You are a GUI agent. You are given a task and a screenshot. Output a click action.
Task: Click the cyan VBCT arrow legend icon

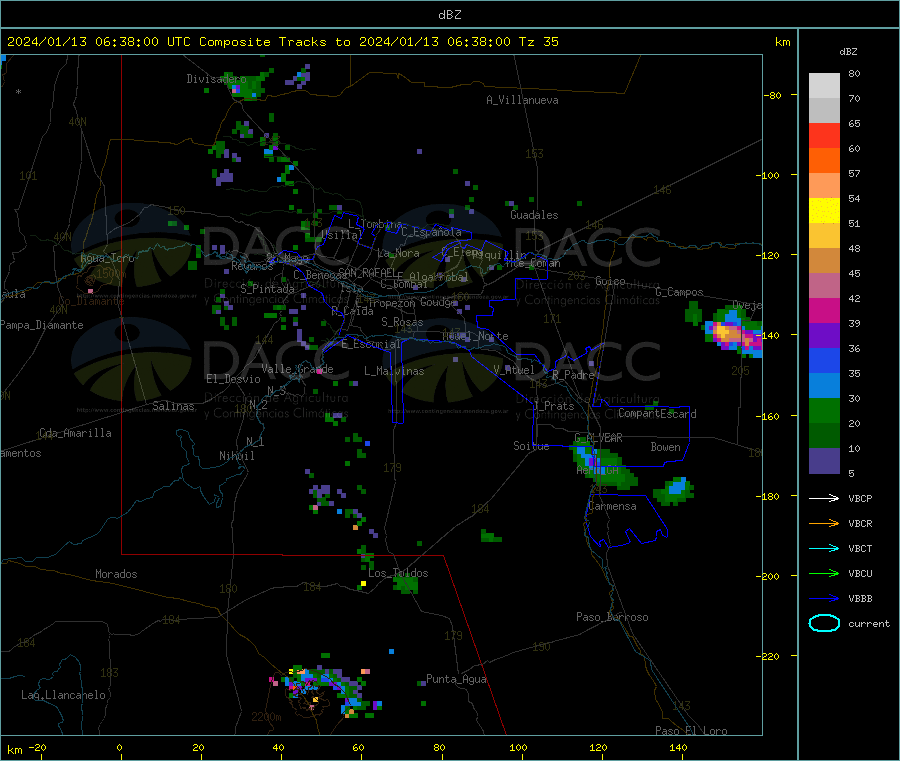(x=824, y=549)
